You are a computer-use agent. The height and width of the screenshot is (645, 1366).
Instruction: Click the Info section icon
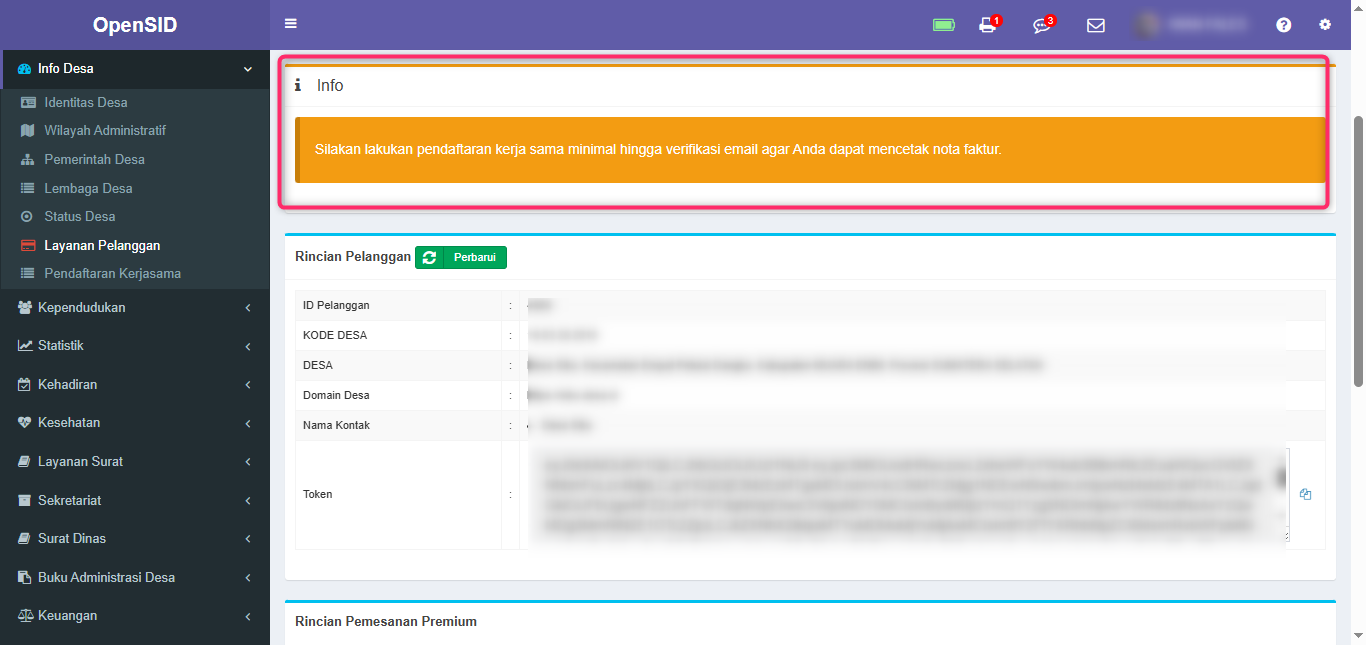coord(298,86)
